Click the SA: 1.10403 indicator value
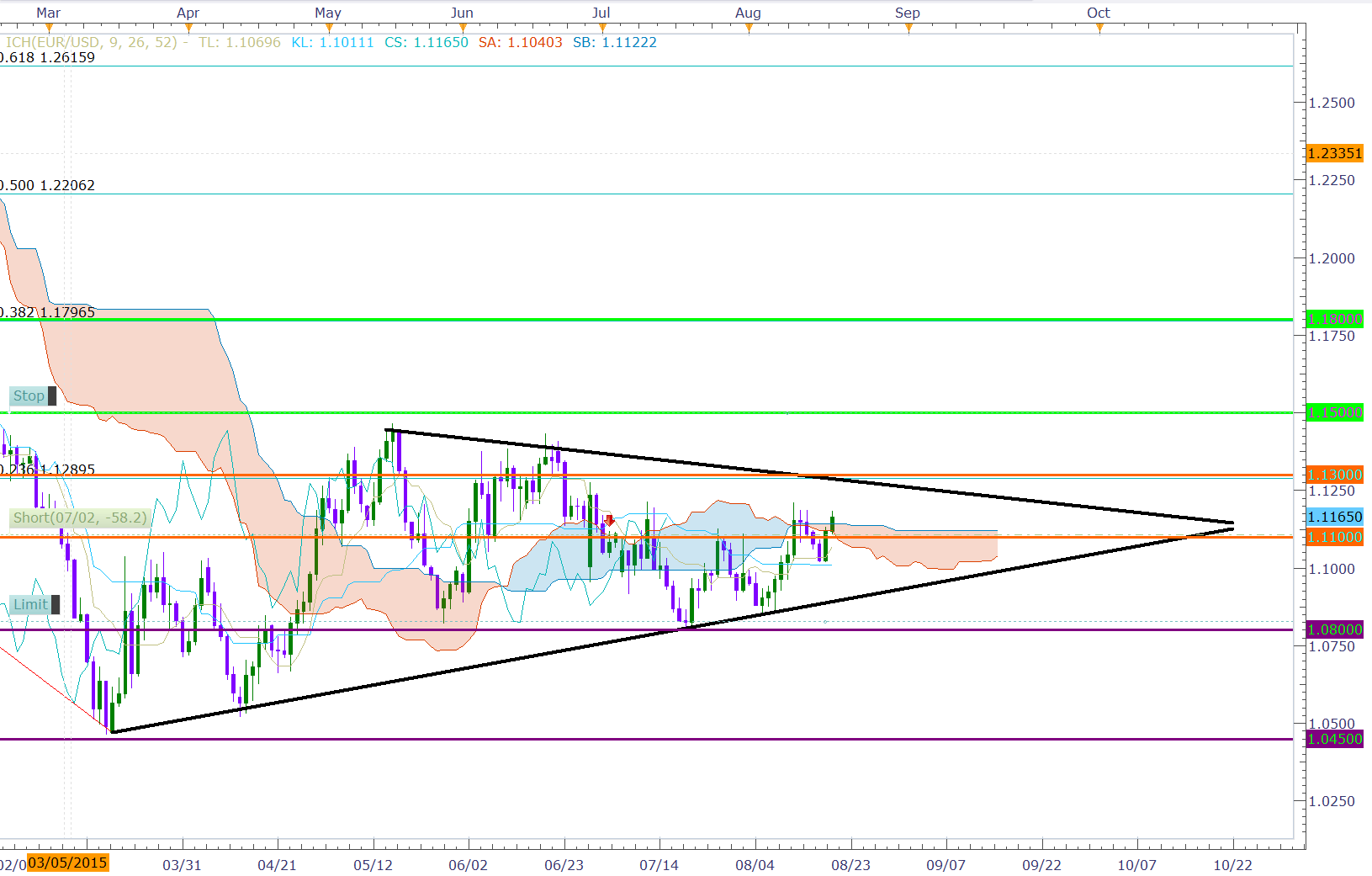The image size is (1372, 876). pos(521,42)
